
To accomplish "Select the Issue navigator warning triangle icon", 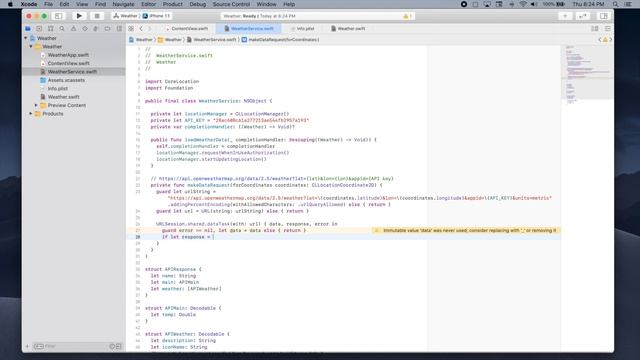I will [73, 29].
